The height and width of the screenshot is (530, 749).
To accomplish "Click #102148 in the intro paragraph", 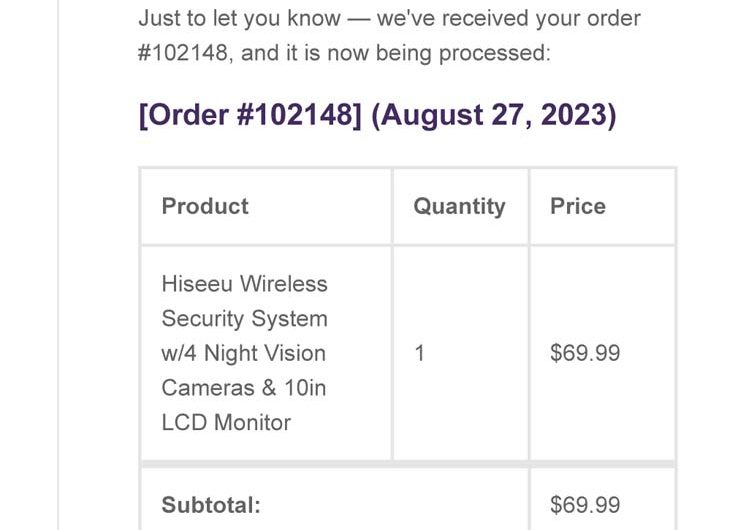I will tap(185, 52).
